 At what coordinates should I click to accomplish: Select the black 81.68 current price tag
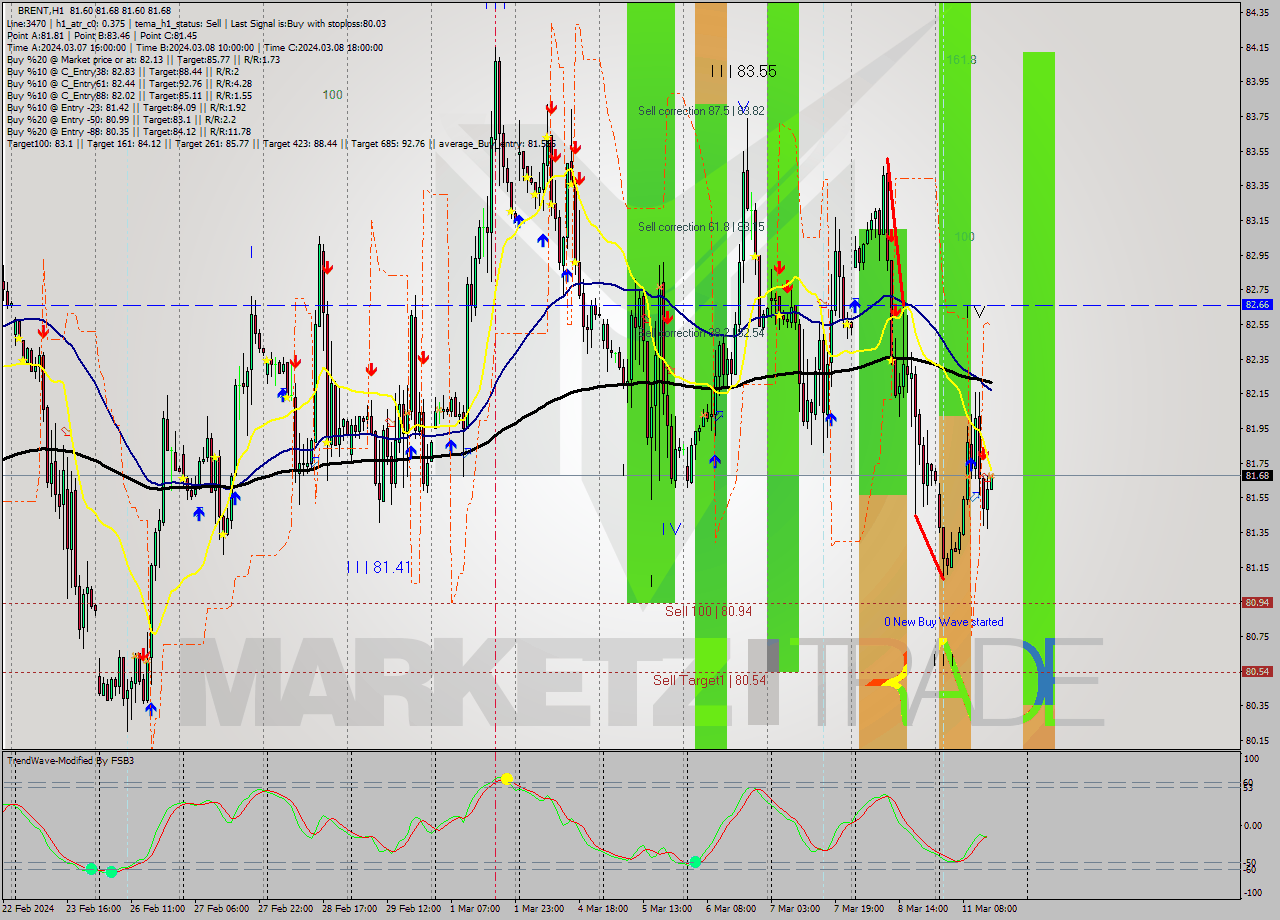click(1257, 476)
